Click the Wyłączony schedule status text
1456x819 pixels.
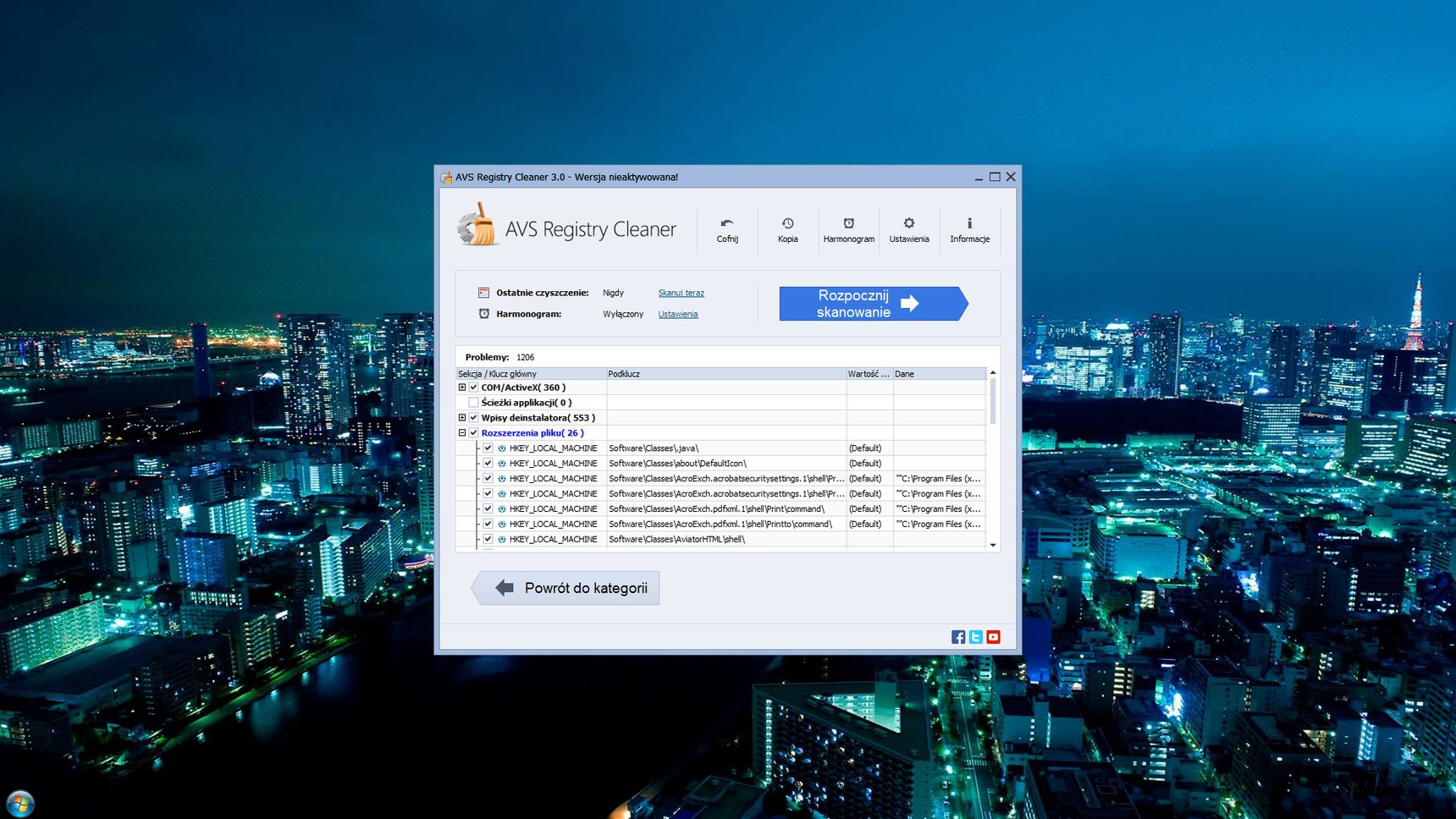point(623,314)
